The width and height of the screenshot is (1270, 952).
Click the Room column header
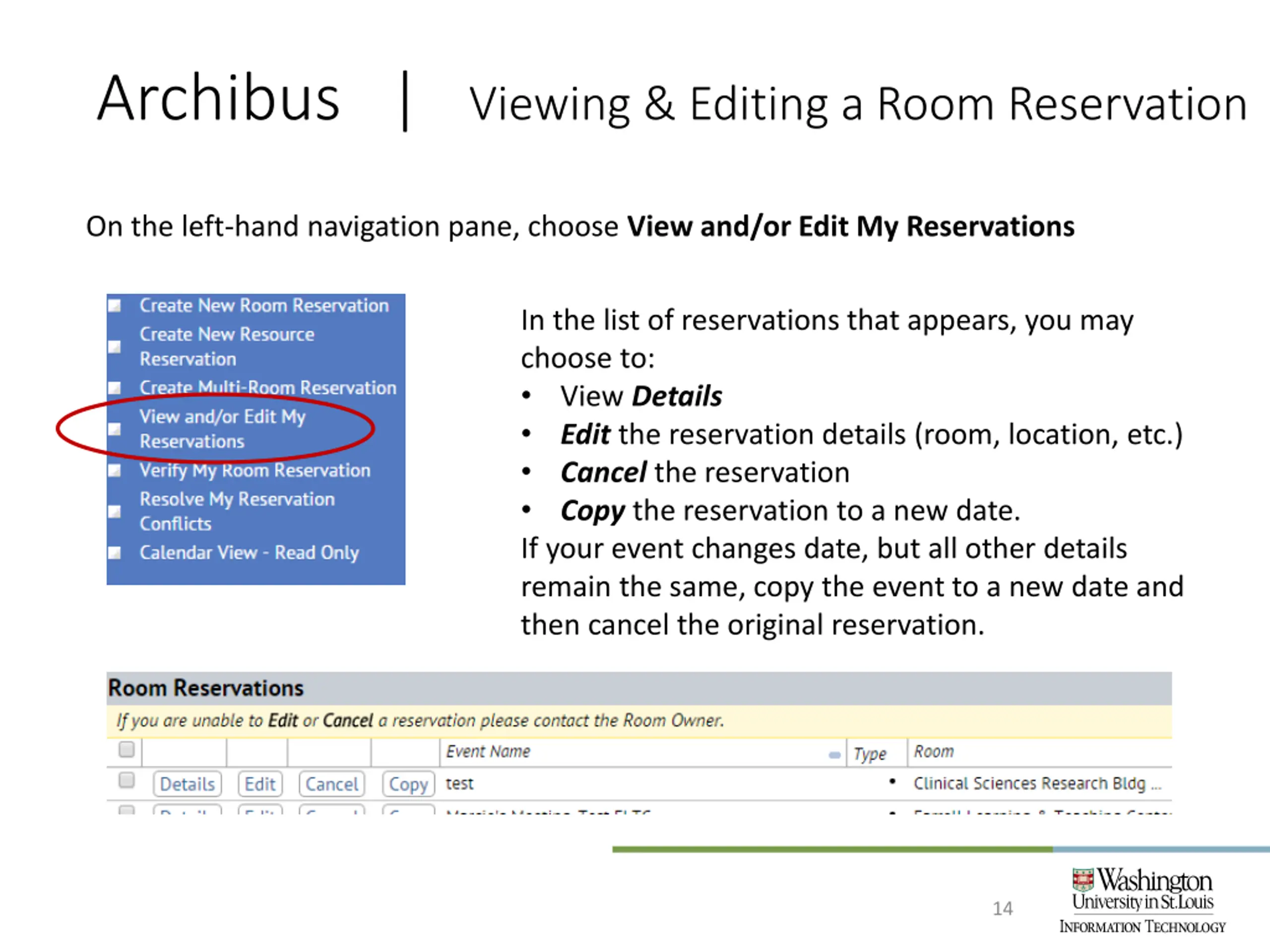934,751
